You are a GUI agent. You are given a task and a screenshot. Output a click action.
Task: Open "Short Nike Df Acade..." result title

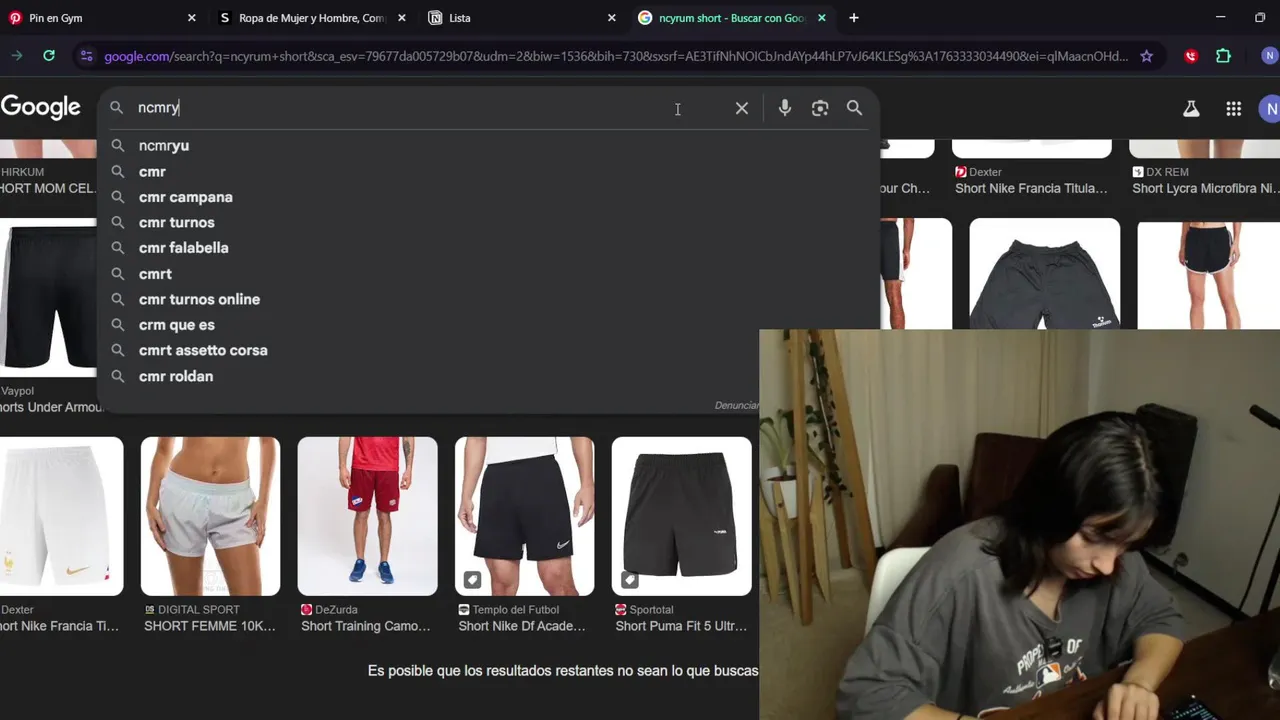click(x=522, y=627)
